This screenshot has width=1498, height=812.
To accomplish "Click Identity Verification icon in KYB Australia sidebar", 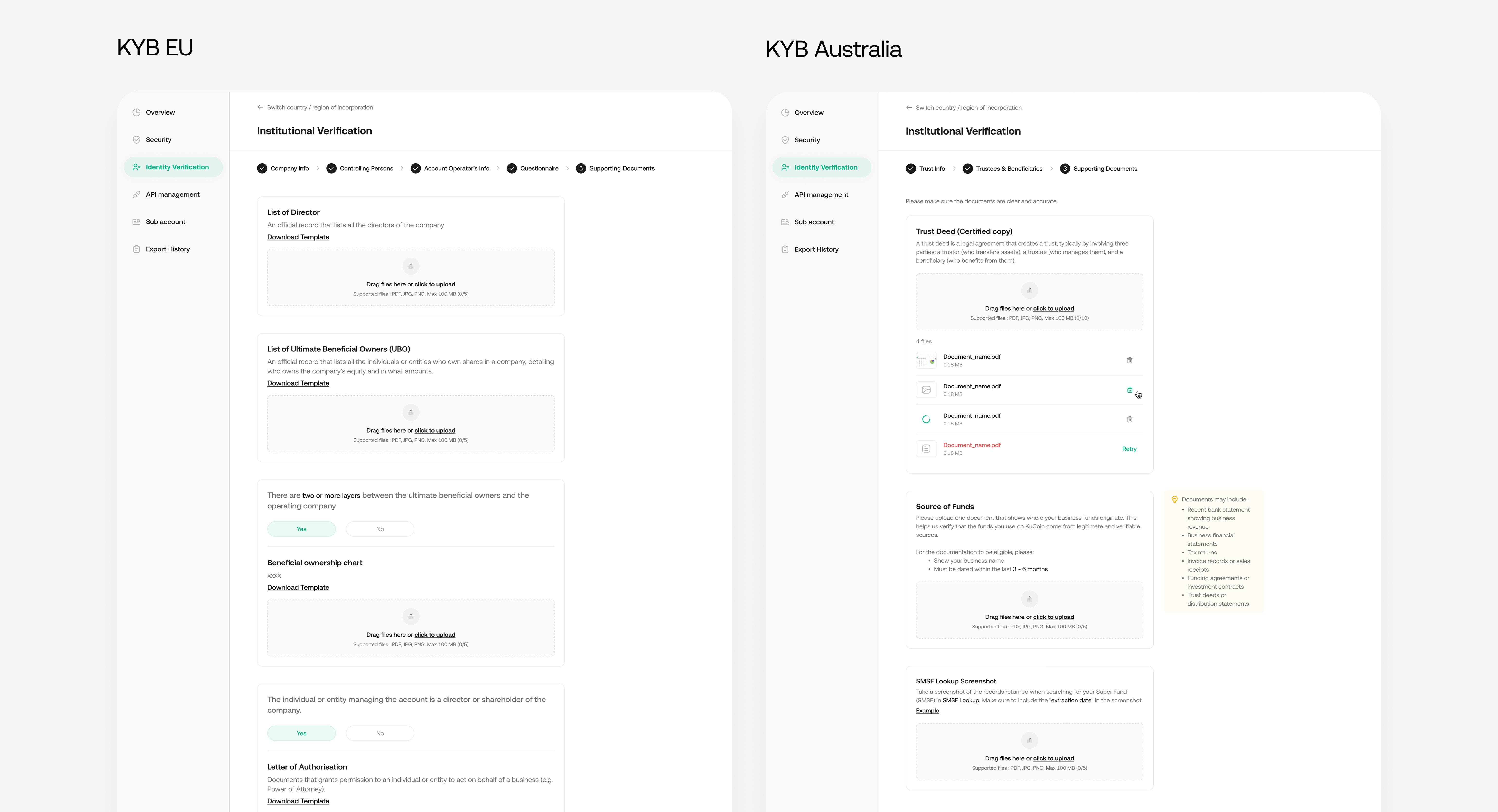I will pyautogui.click(x=785, y=167).
